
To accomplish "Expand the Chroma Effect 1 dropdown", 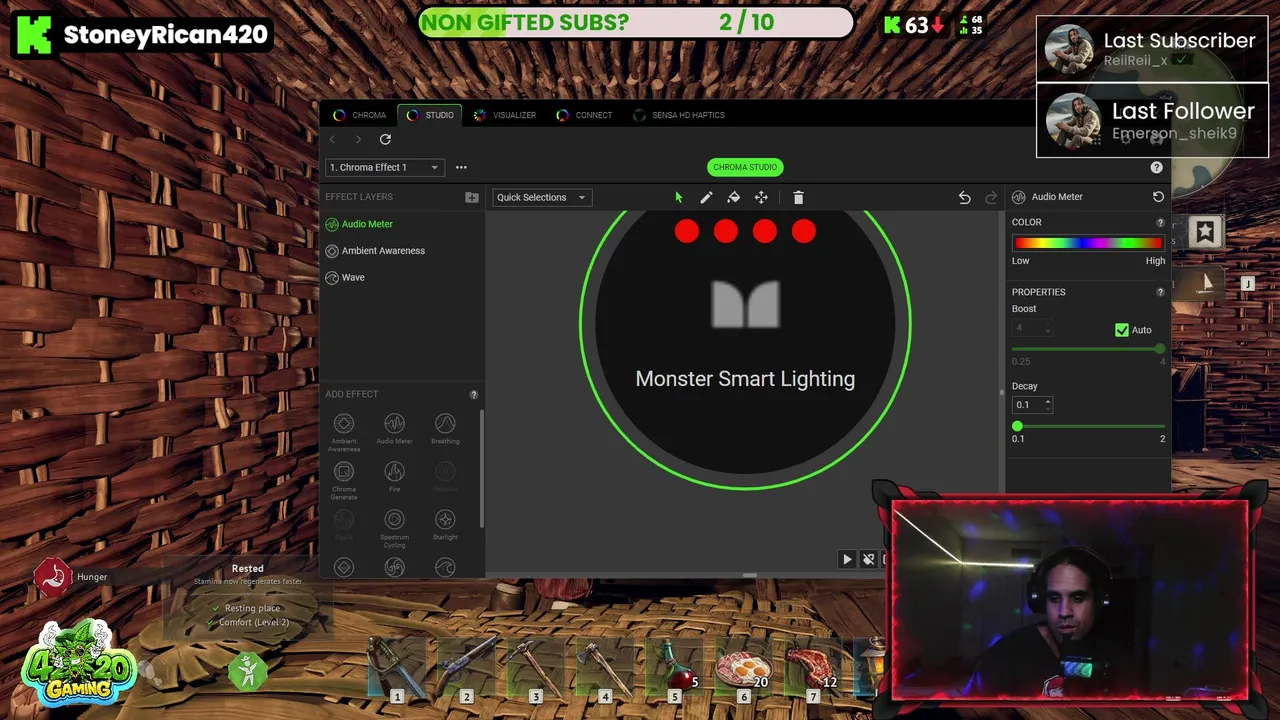I will click(x=384, y=167).
